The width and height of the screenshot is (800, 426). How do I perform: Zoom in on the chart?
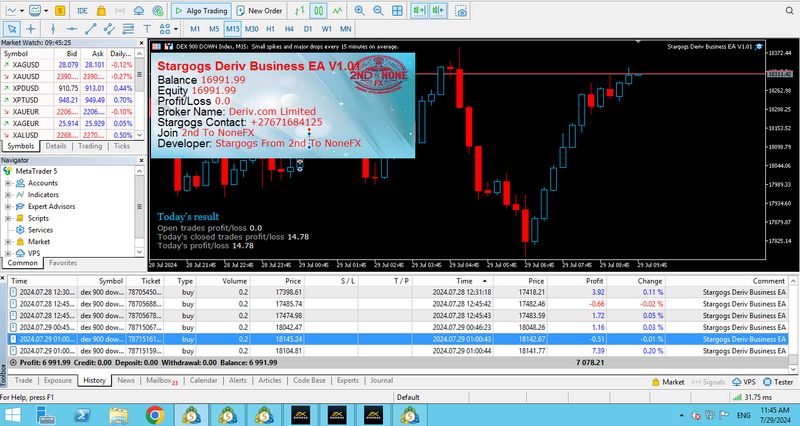pos(359,11)
